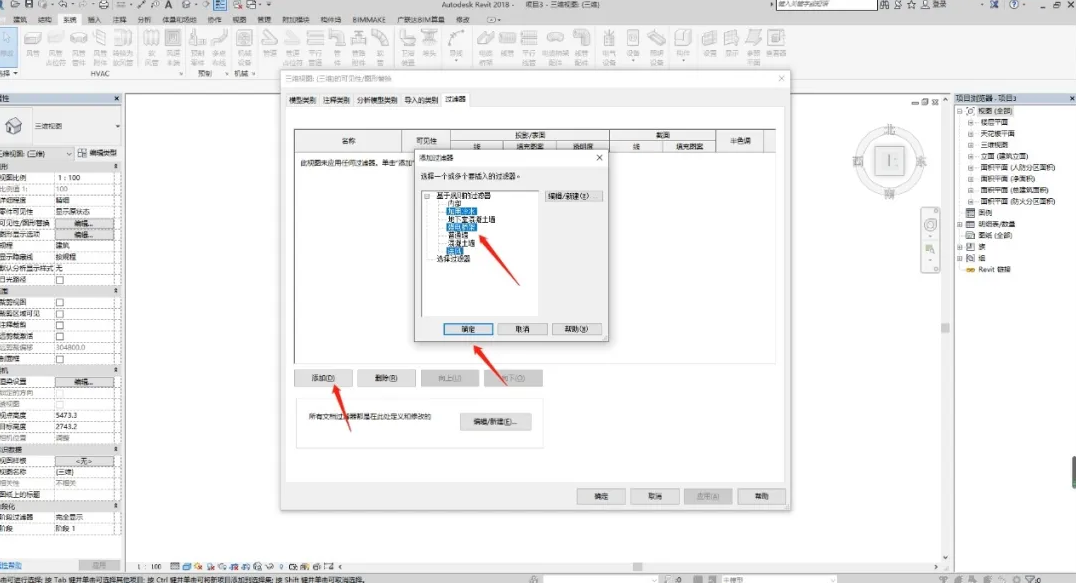The height and width of the screenshot is (583, 1076).
Task: Click the 风管 duct tool in ribbon
Action: click(x=32, y=44)
